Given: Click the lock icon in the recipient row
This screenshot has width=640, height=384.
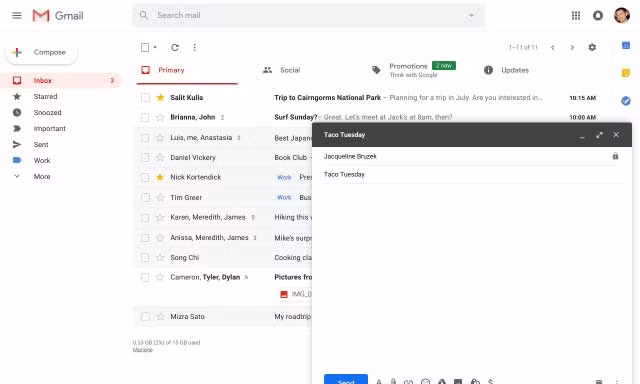Looking at the screenshot, I should pyautogui.click(x=615, y=156).
